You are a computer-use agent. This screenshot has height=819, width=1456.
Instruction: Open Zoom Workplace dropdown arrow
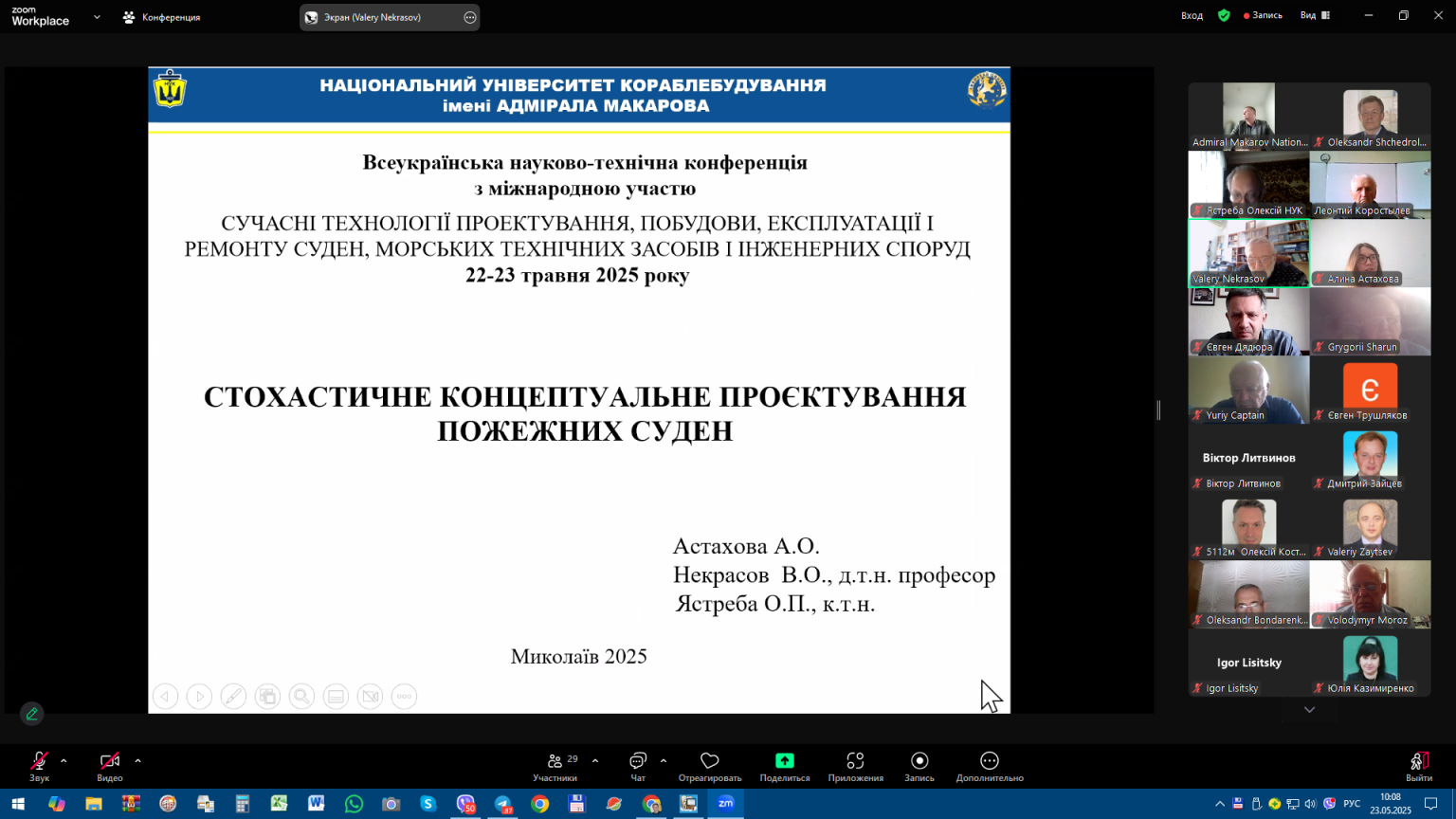point(97,17)
